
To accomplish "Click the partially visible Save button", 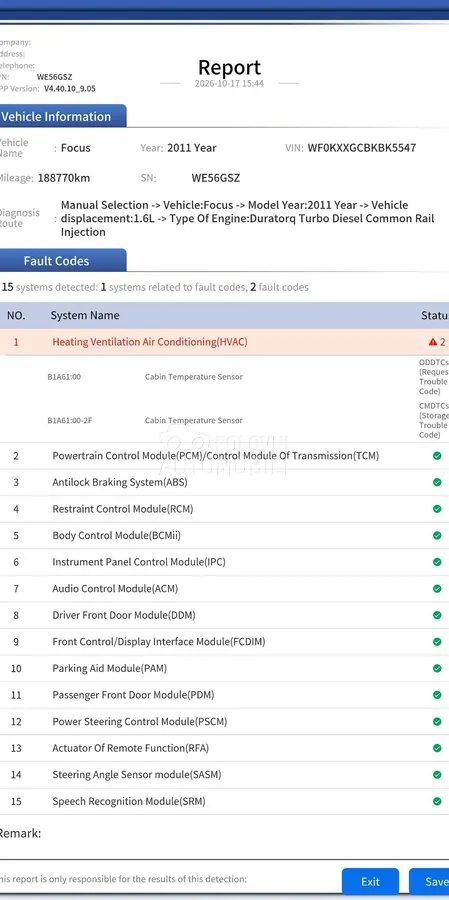I will pos(429,881).
